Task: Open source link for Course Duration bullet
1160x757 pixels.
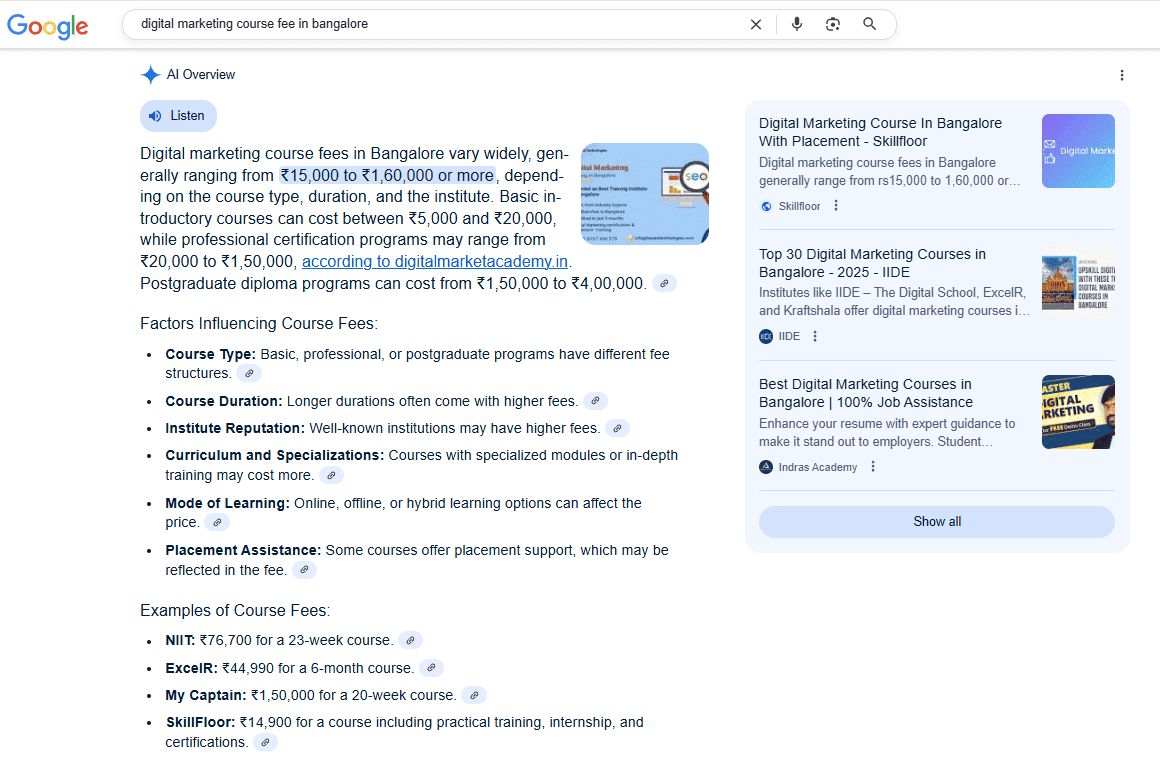Action: click(x=596, y=401)
